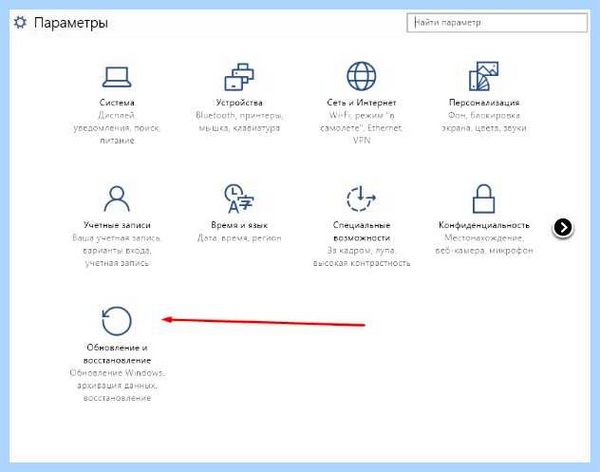Viewport: 600px width, 472px height.
Task: Click the Найти параметр search field
Action: pyautogui.click(x=497, y=23)
